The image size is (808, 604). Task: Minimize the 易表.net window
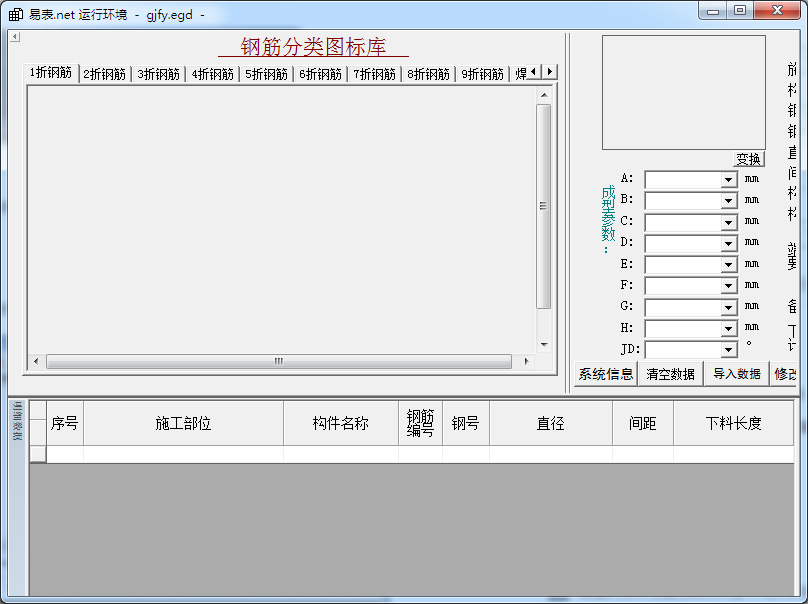tap(713, 11)
